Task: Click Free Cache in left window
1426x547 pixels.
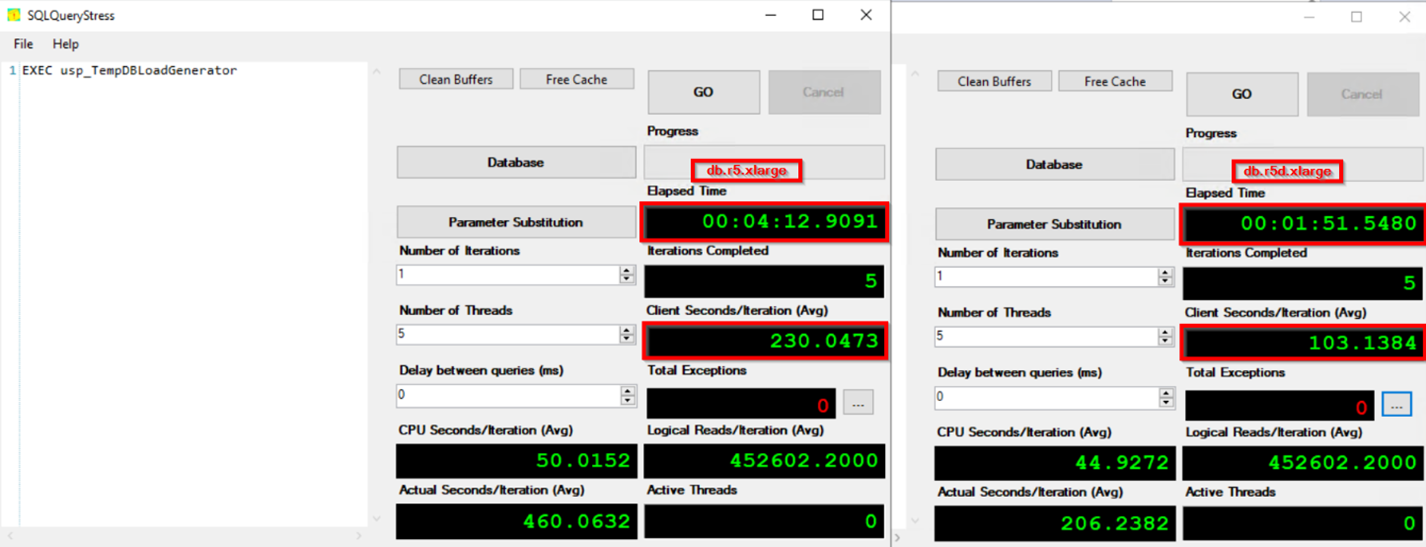Action: tap(577, 79)
